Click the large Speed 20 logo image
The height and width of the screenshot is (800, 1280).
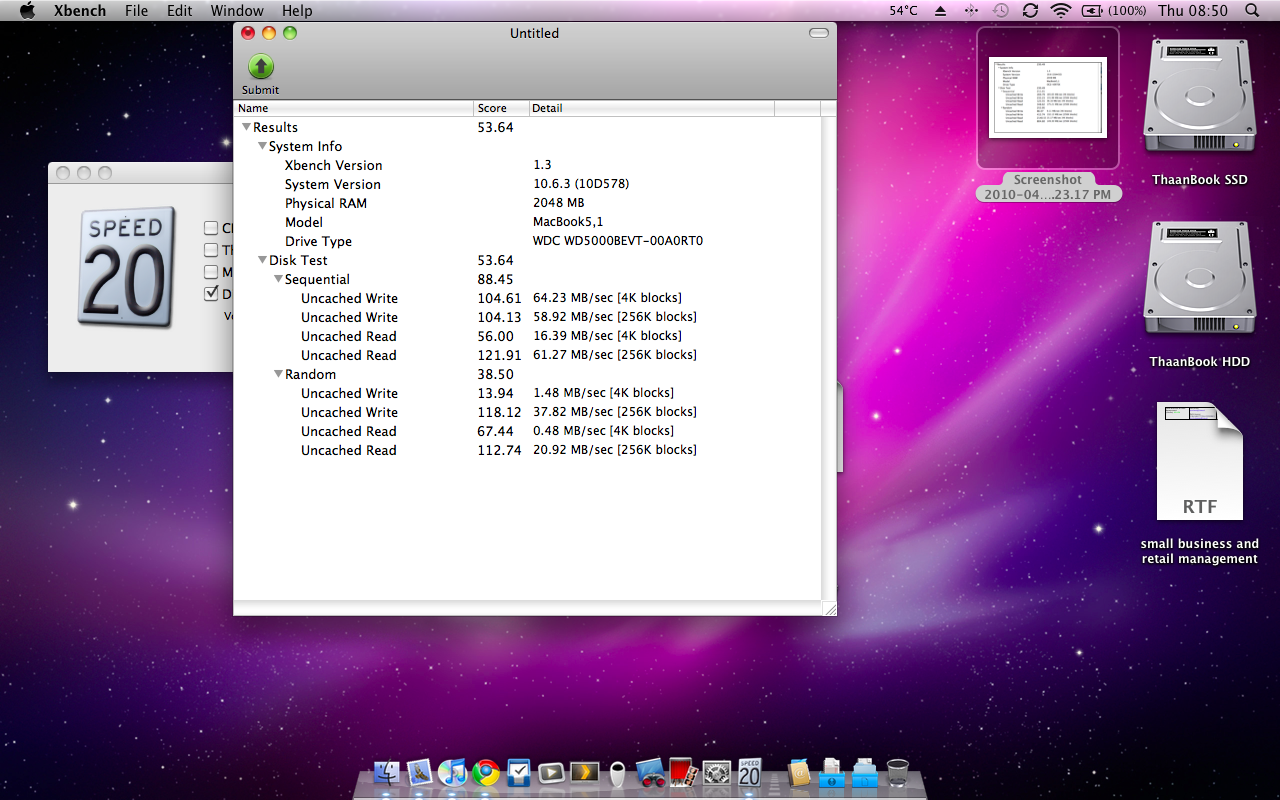126,268
